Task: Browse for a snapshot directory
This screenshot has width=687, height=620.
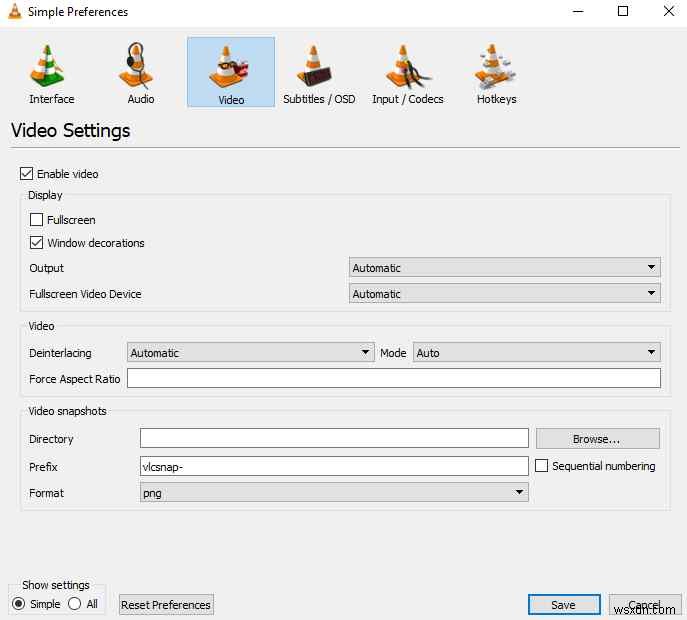Action: 598,439
